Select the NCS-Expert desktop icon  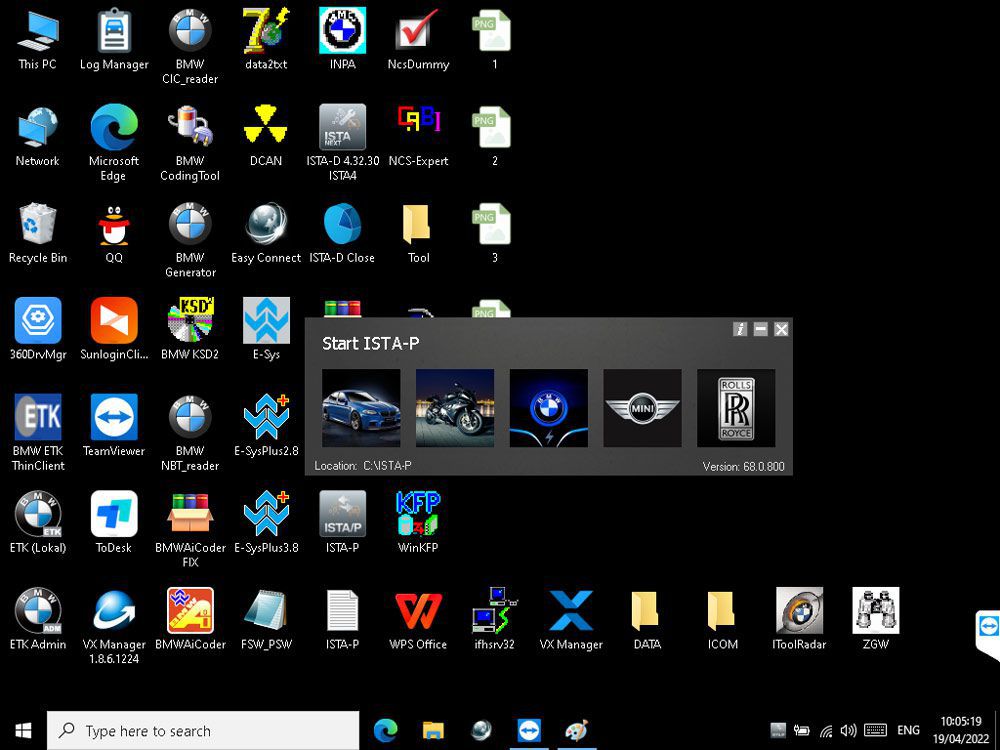tap(418, 136)
